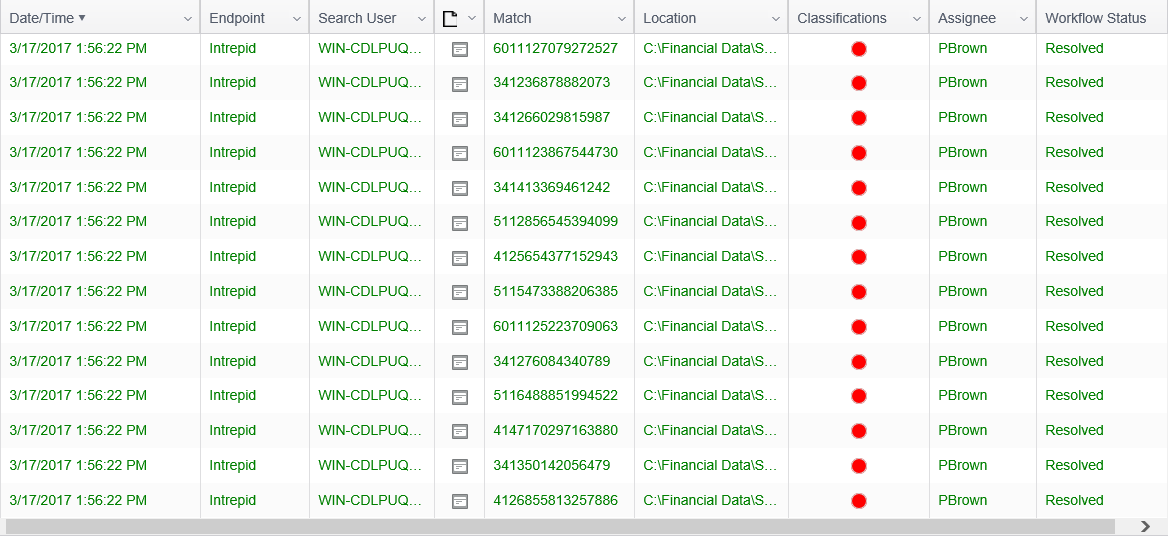Open the Endpoint column dropdown arrow
Viewport: 1168px width, 536px height.
click(x=296, y=19)
